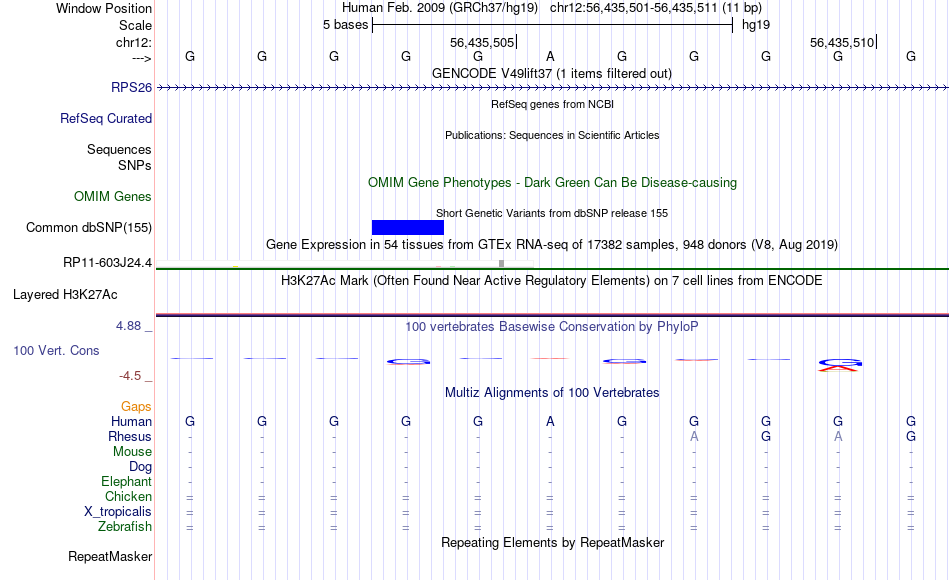Select the RP11-603J24.4 GTEx label
Screen dimensions: 950x580
pyautogui.click(x=107, y=262)
